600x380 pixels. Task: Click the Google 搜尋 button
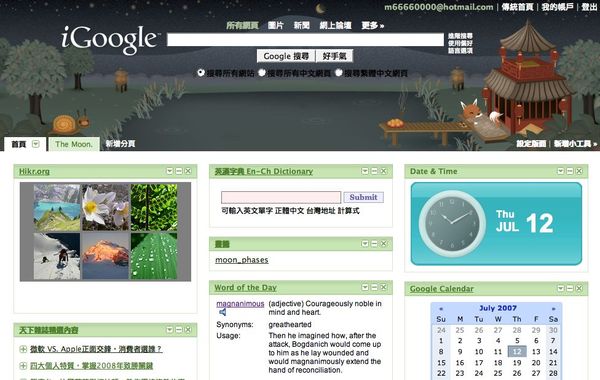click(286, 56)
